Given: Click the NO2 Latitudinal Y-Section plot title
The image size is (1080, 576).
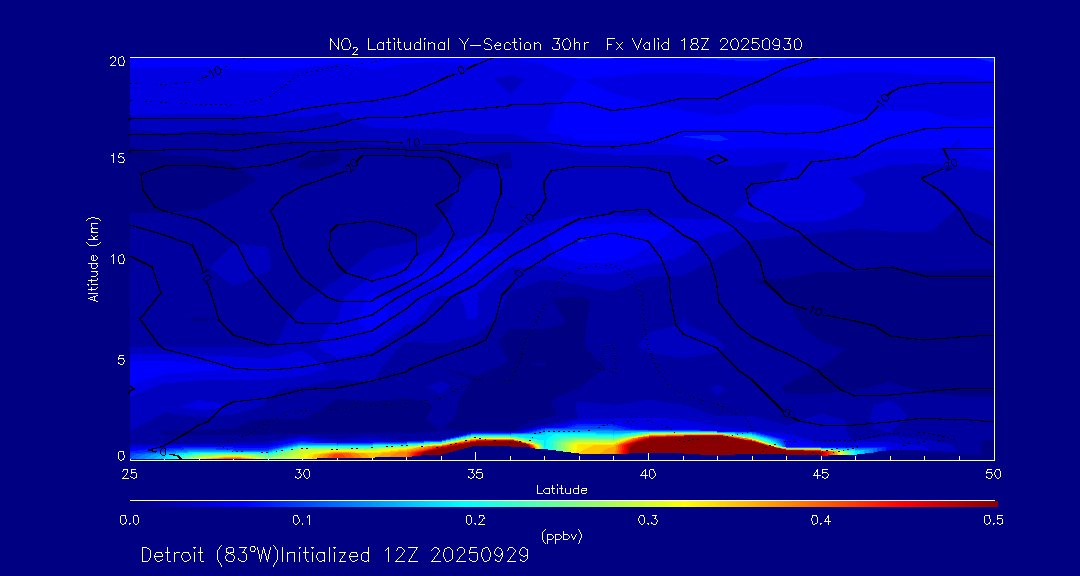Looking at the screenshot, I should coord(565,44).
